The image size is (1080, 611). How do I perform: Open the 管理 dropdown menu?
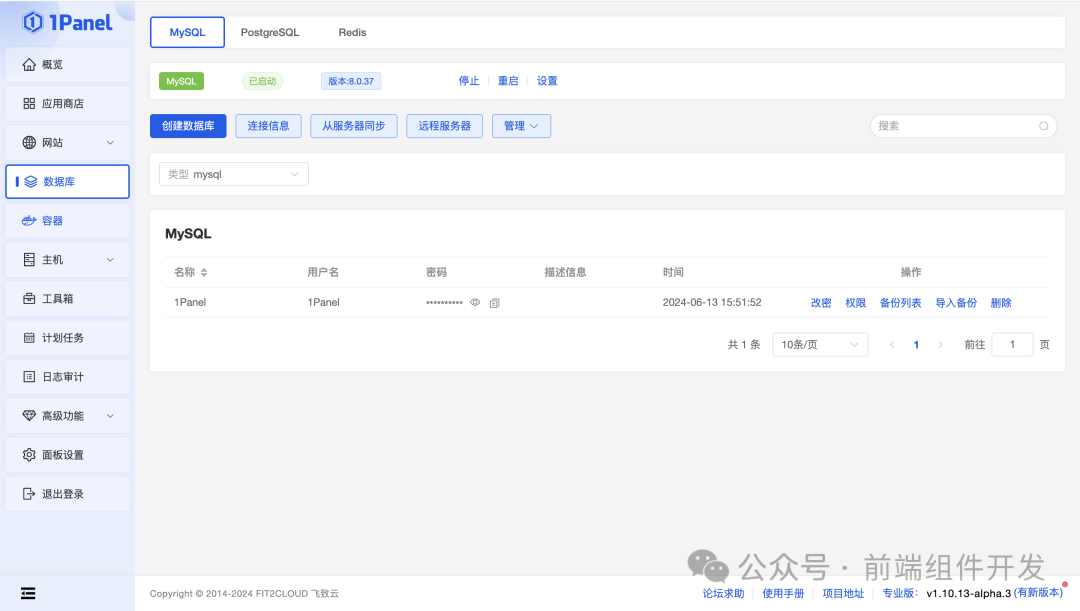coord(521,125)
